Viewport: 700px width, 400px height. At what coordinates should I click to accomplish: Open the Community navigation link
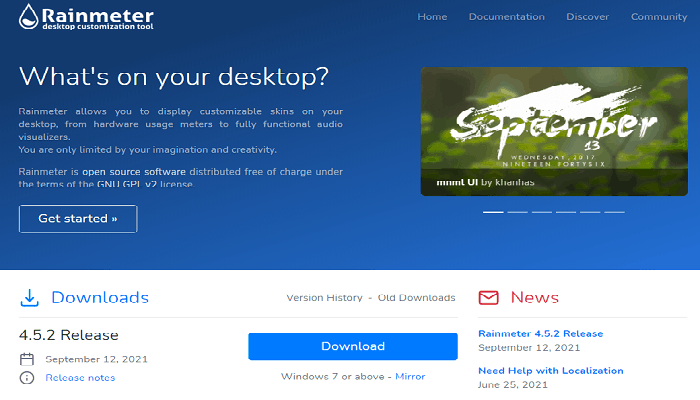pos(658,17)
